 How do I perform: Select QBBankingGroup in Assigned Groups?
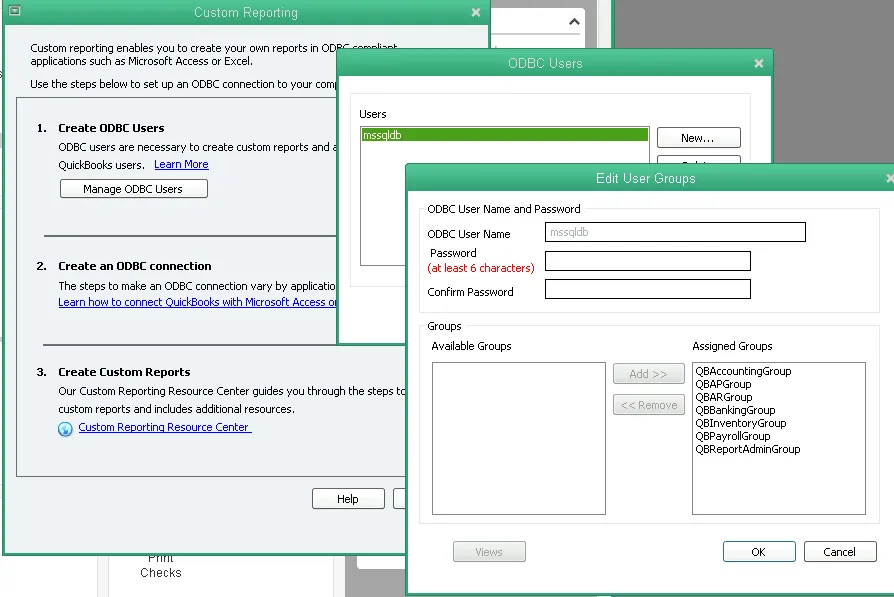735,411
